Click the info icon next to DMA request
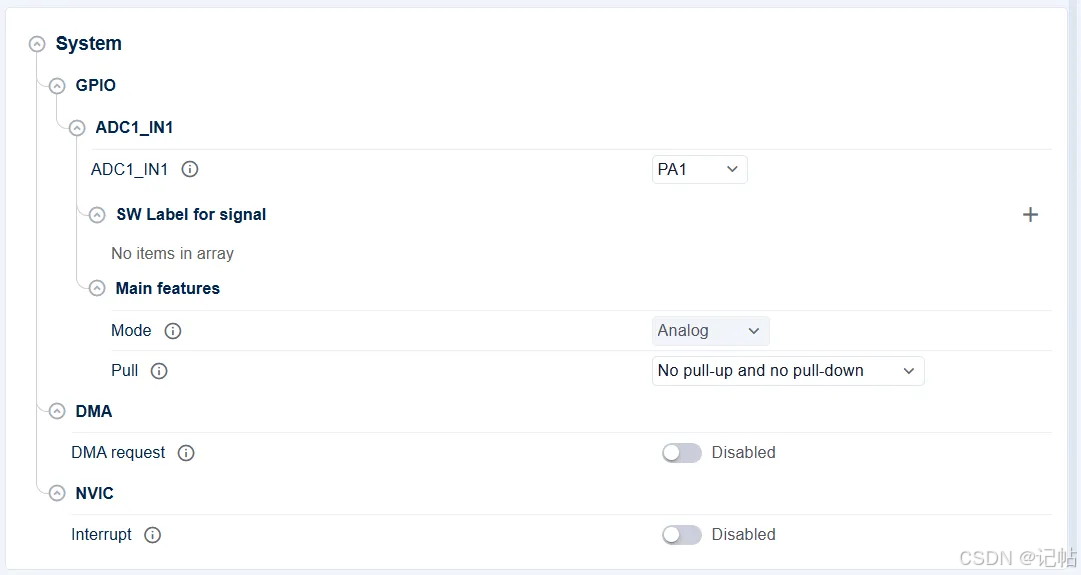This screenshot has width=1081, height=575. [x=186, y=453]
